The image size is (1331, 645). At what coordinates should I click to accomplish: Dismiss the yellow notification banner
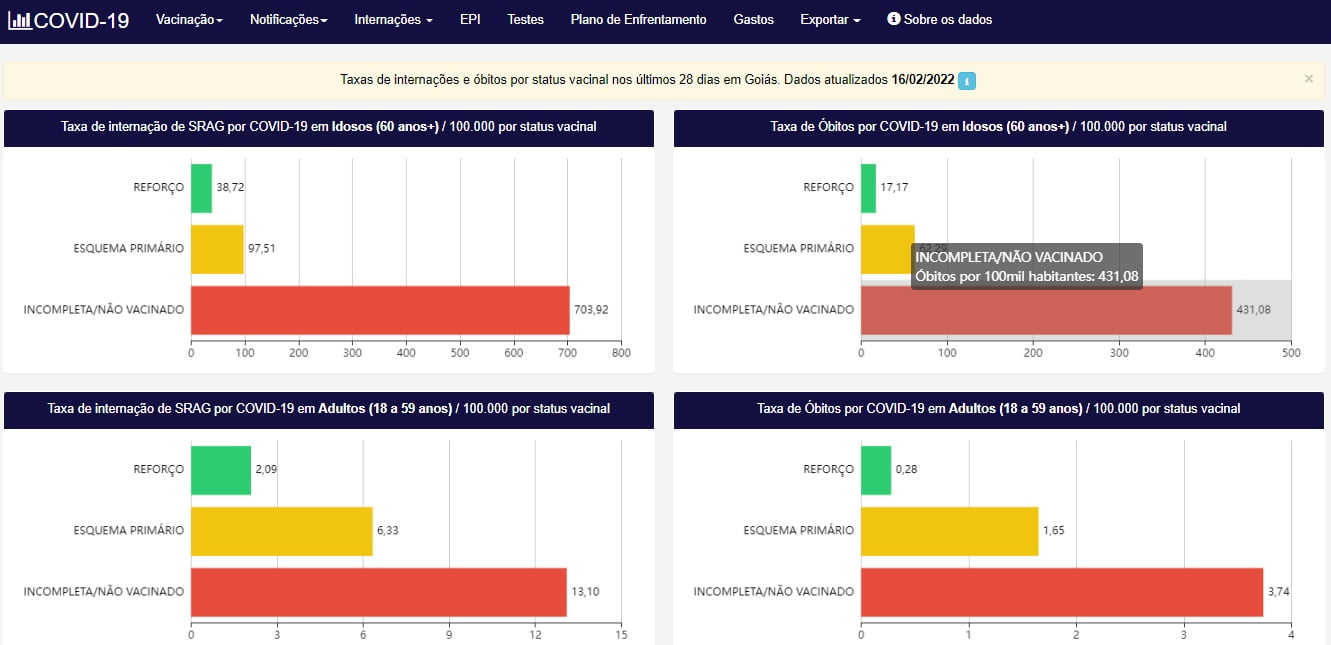tap(1308, 79)
